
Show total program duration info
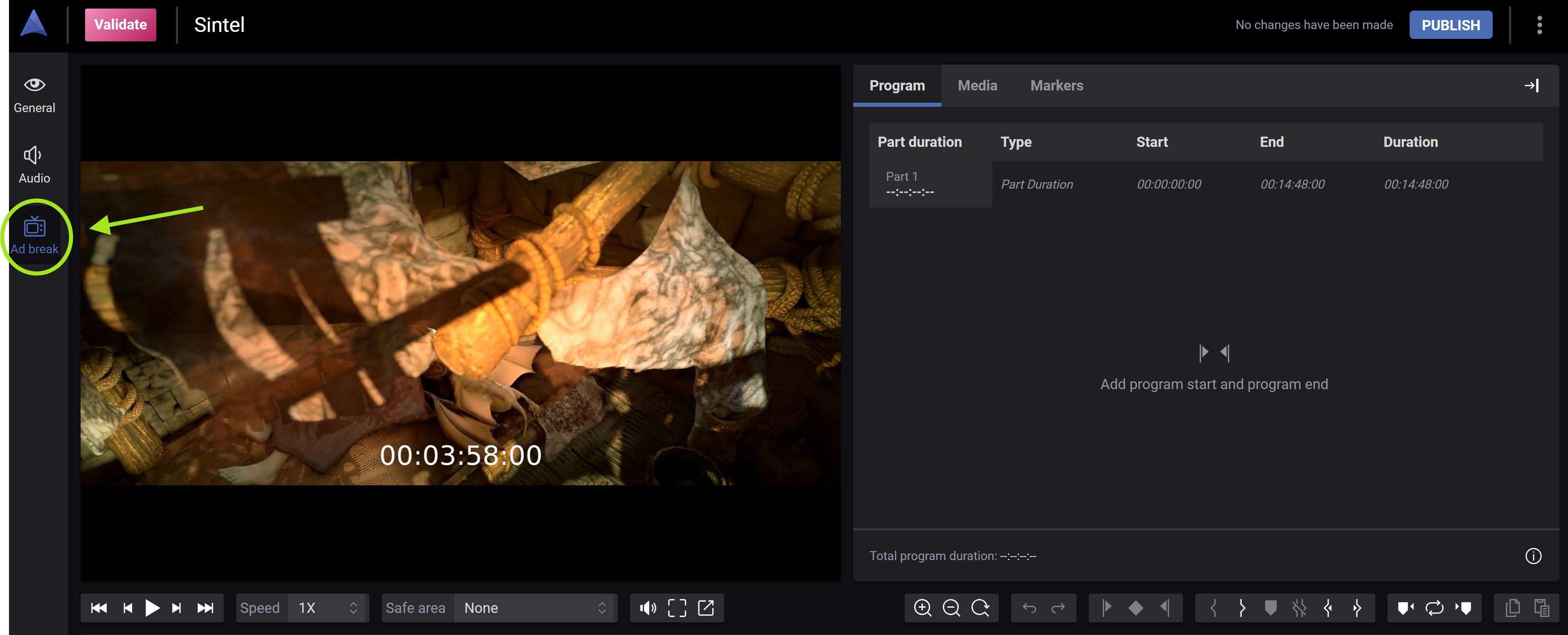(1533, 556)
